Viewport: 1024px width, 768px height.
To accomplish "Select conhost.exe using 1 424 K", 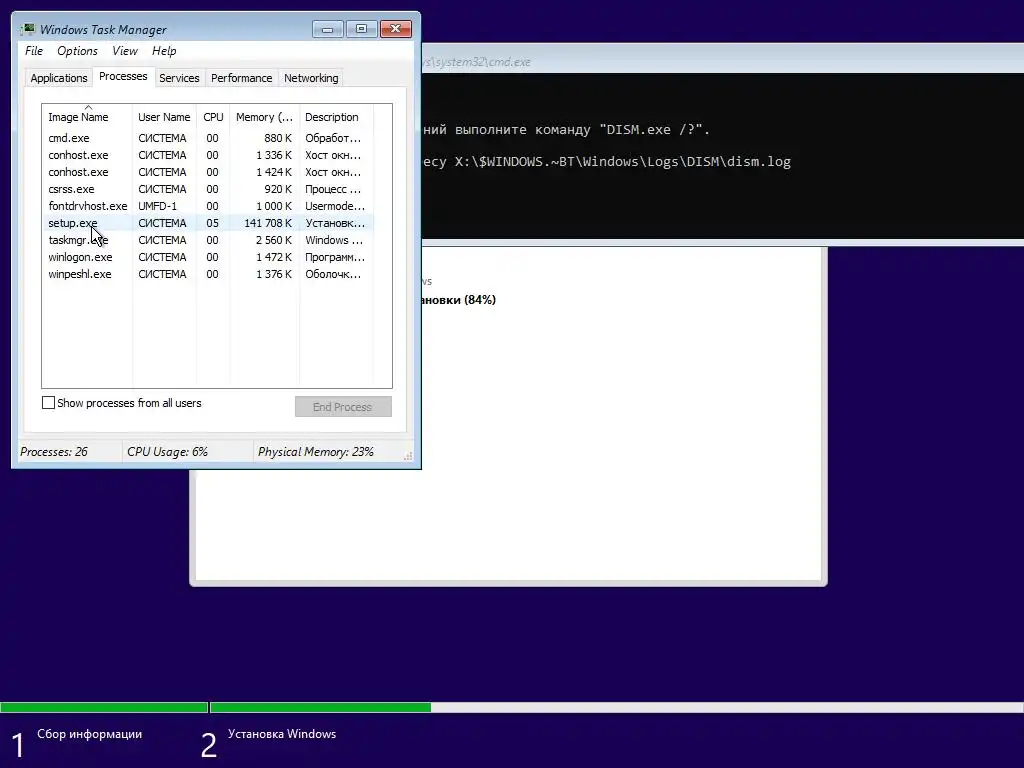I will pyautogui.click(x=208, y=172).
